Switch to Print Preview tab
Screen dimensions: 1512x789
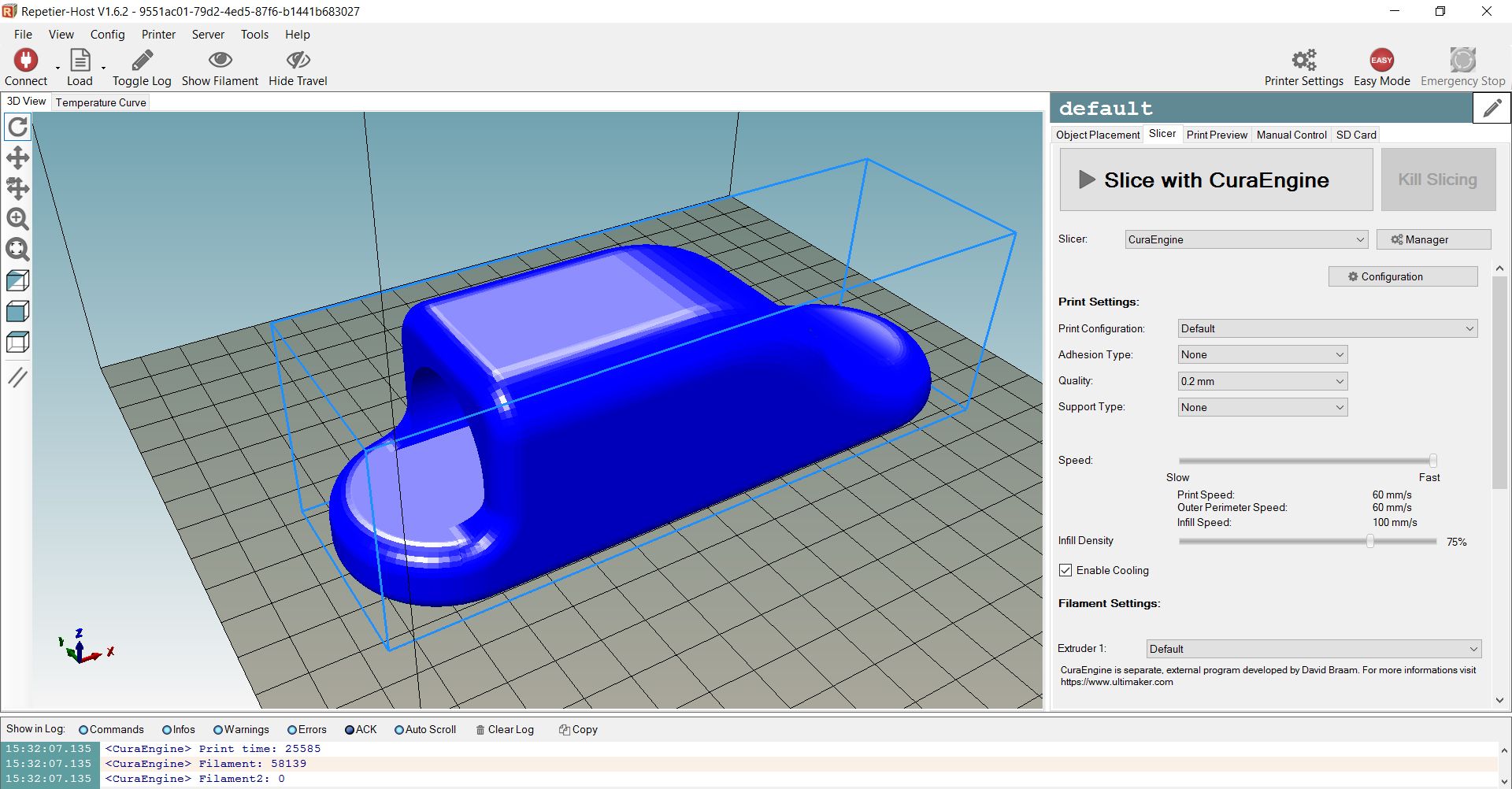[1217, 135]
